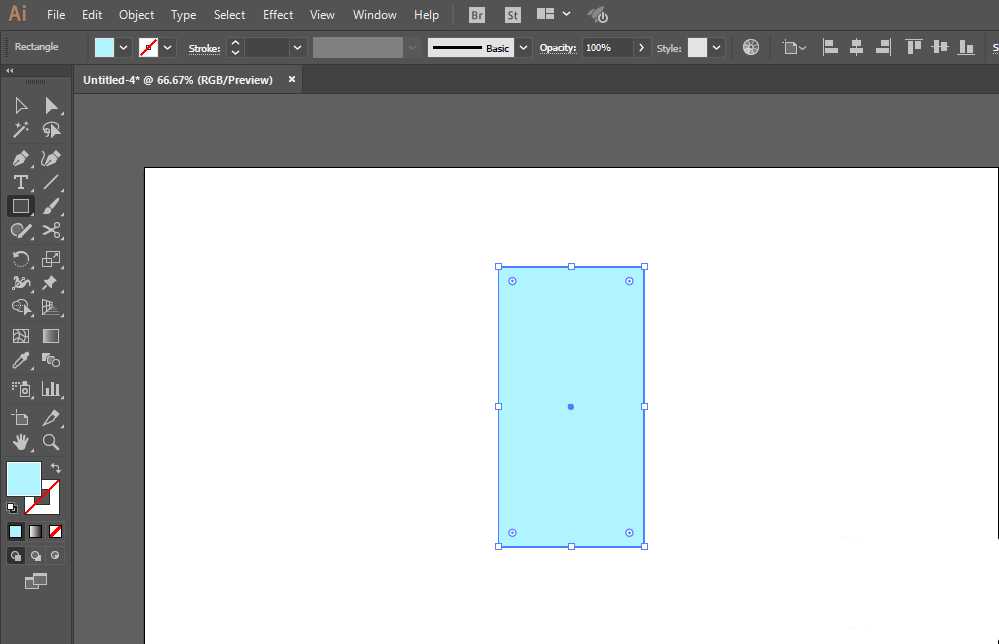Switch to the Untitled-4 document tab
The width and height of the screenshot is (999, 644).
click(x=178, y=80)
